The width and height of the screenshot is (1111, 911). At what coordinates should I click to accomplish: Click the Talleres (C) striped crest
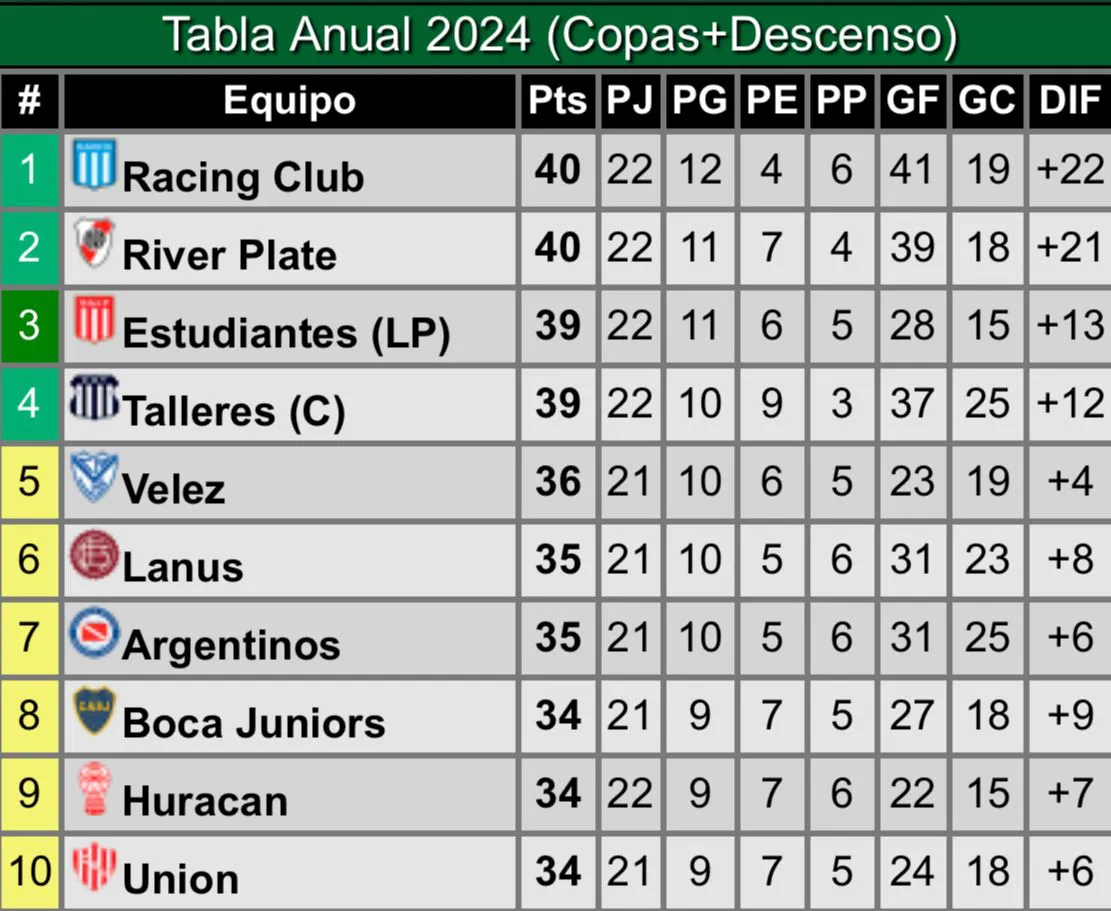click(94, 398)
